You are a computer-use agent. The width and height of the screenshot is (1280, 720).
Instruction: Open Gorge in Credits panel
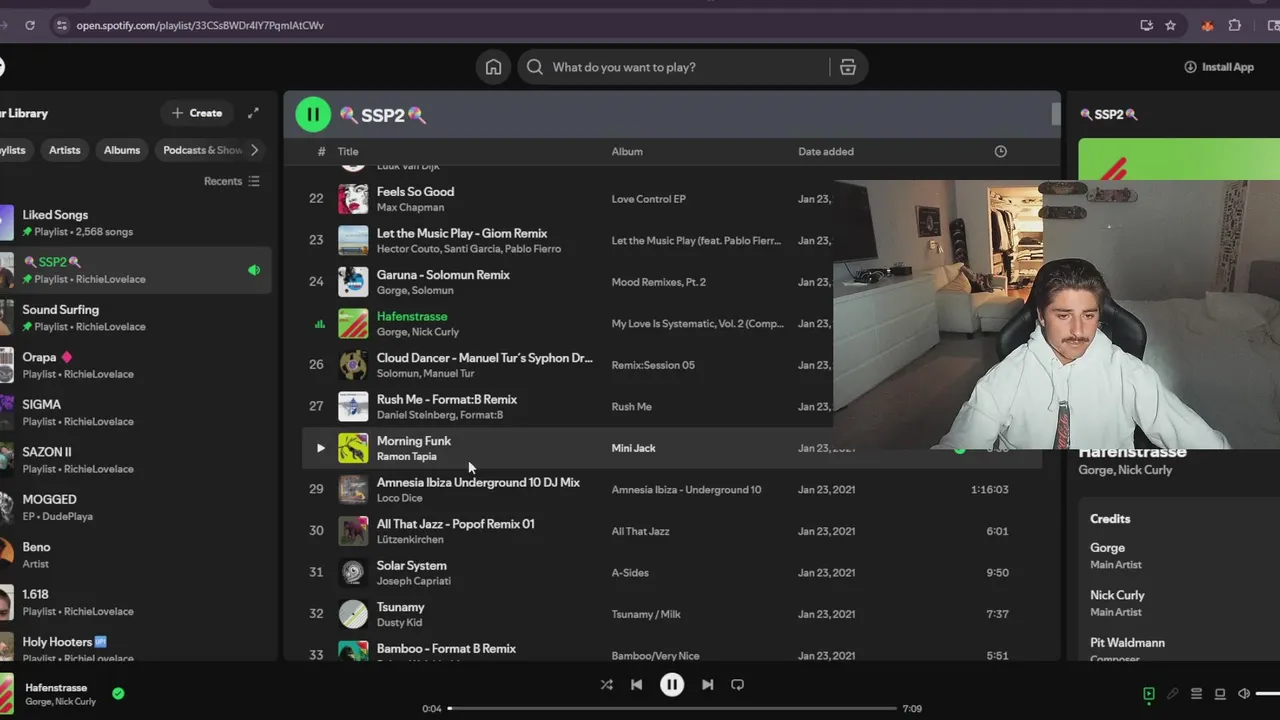click(1107, 548)
